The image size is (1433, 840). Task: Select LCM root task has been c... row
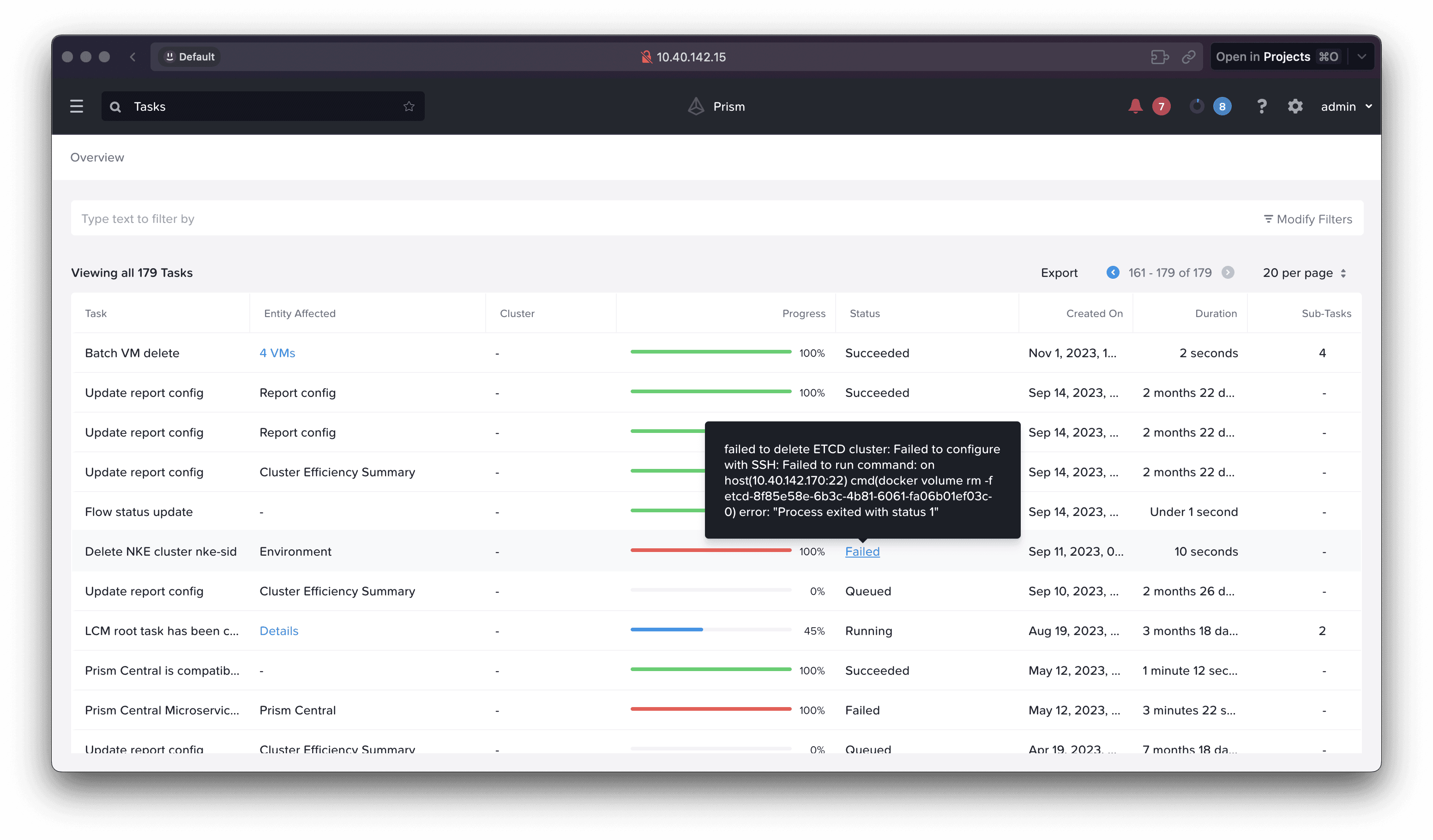click(x=716, y=631)
